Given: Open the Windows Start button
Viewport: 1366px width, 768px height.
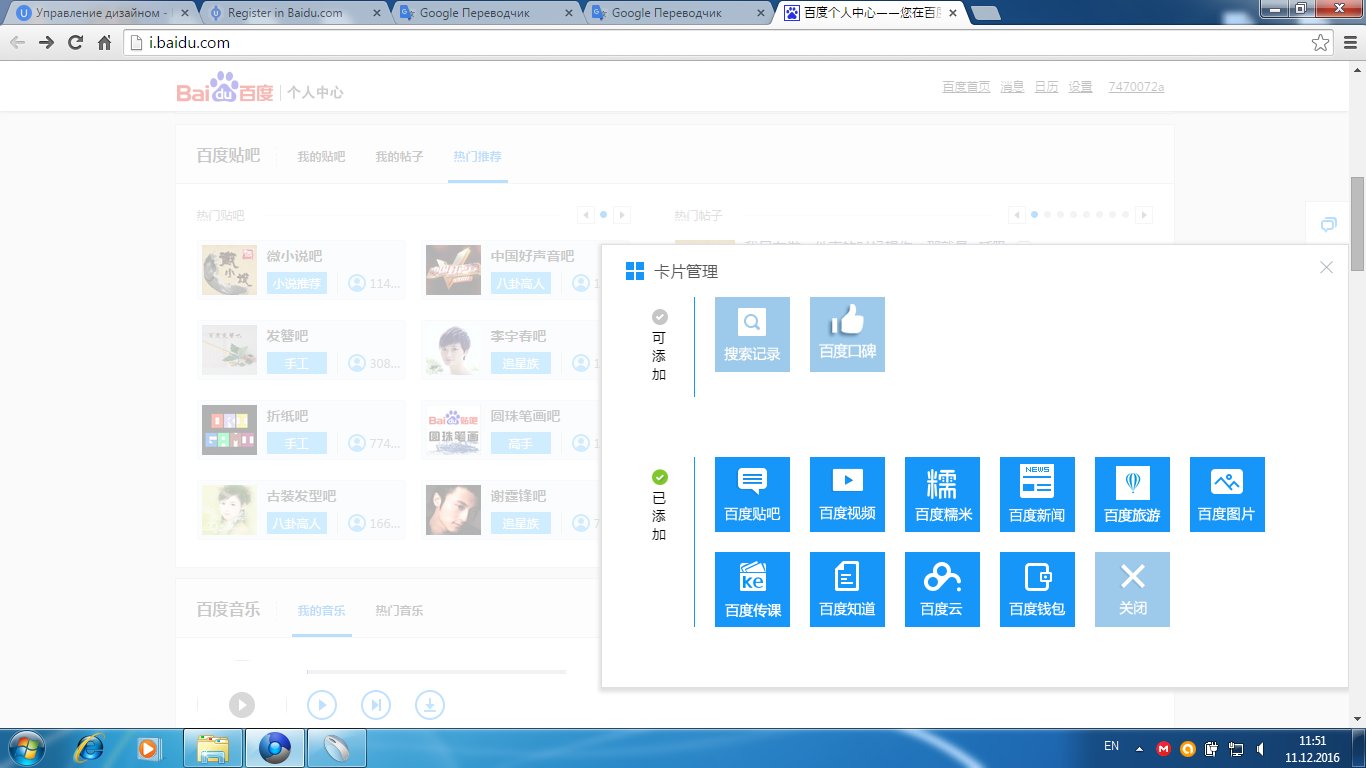Looking at the screenshot, I should tap(25, 748).
